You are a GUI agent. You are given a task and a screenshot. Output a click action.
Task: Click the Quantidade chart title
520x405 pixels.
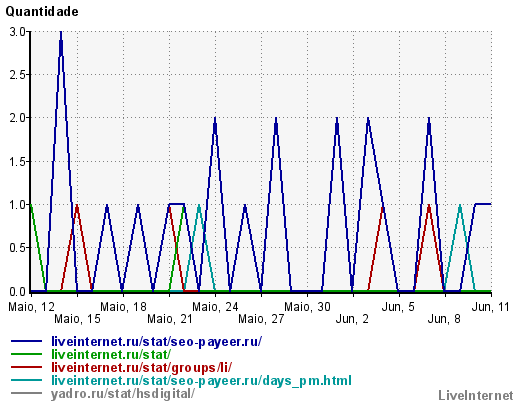coord(42,12)
